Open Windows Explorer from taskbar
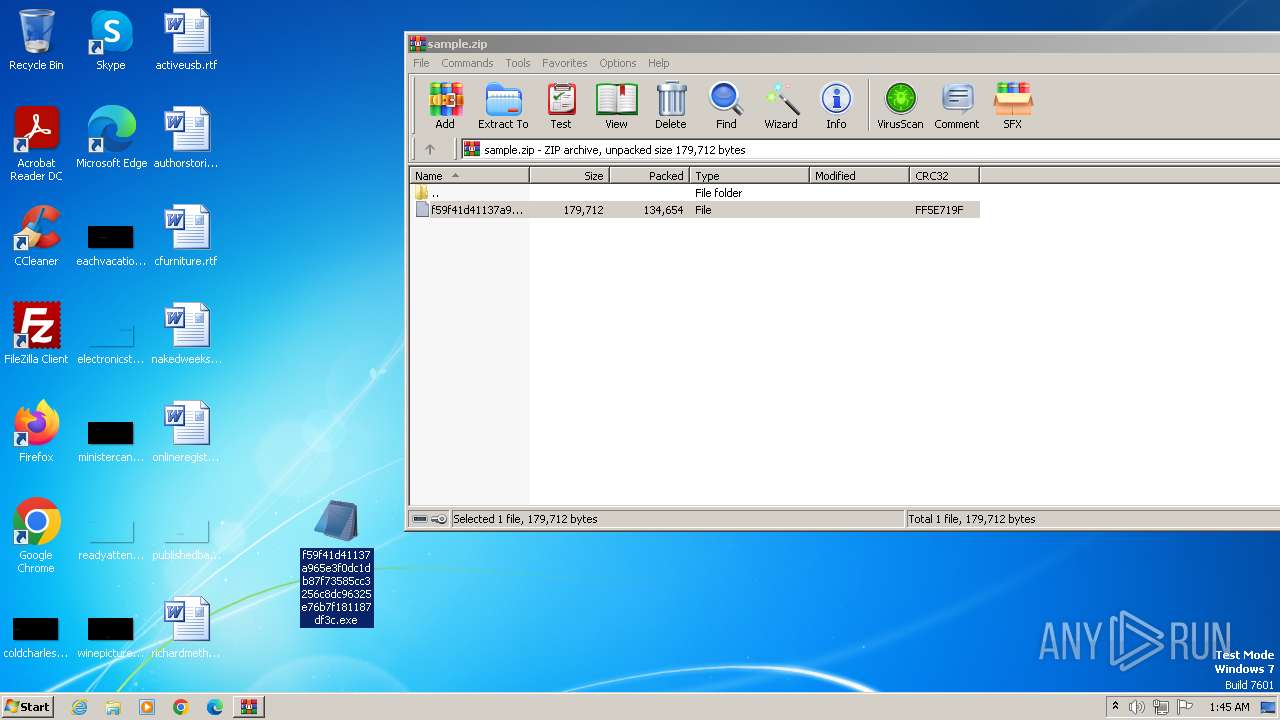 [x=113, y=707]
